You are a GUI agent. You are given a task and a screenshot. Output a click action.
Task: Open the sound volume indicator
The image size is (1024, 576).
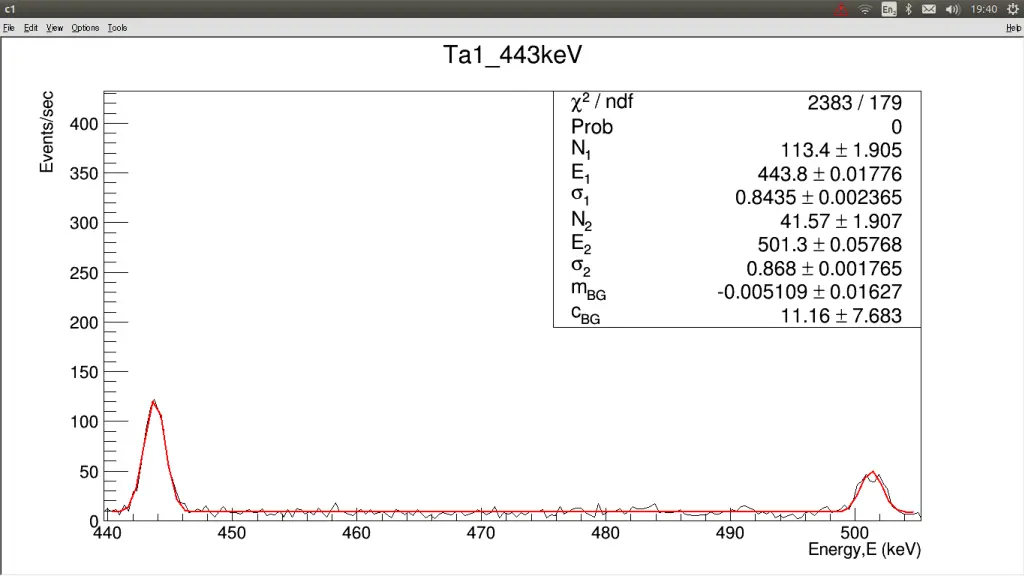952,9
